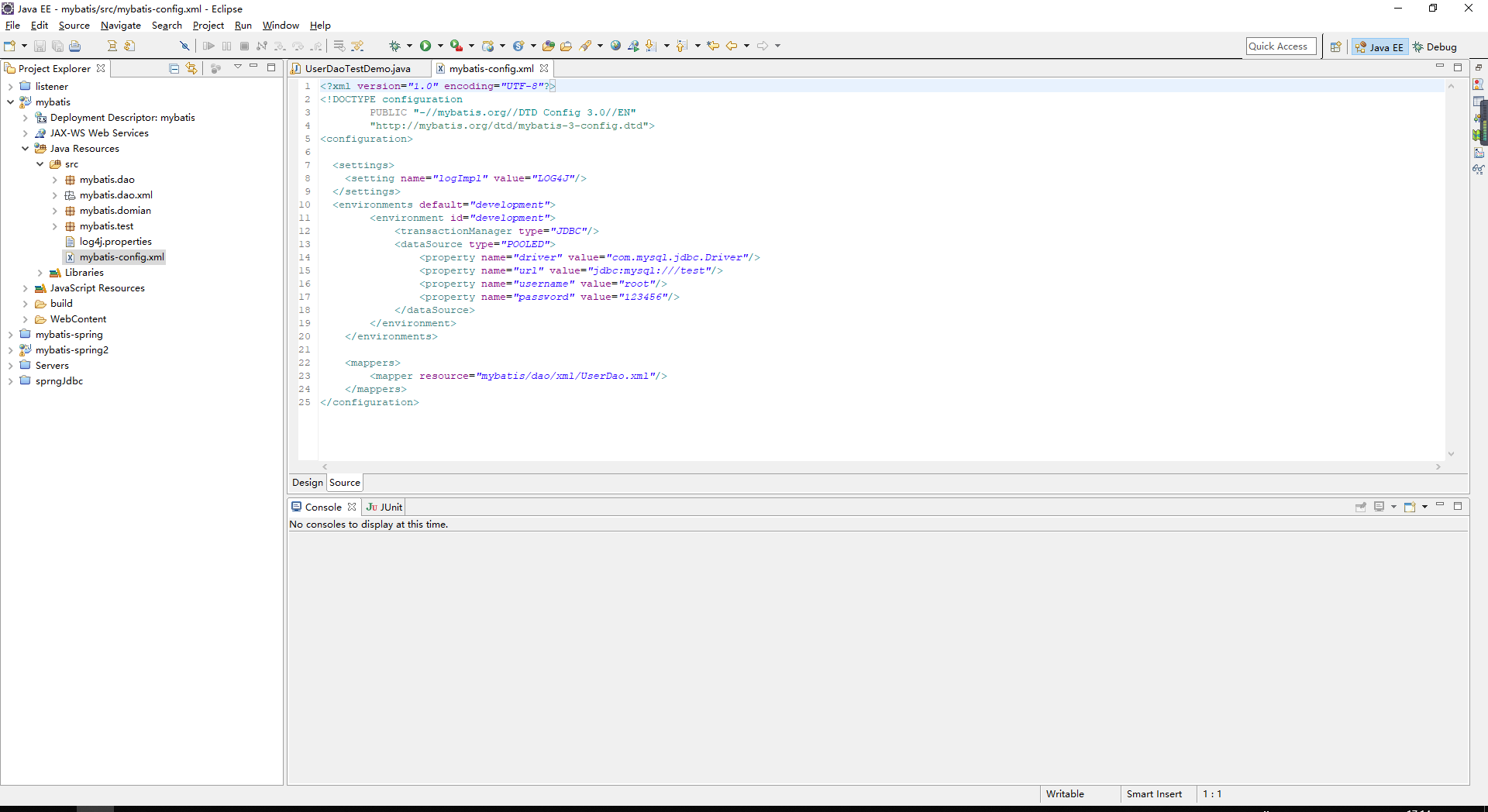Open the Navigate menu
The width and height of the screenshot is (1488, 812).
coord(121,26)
